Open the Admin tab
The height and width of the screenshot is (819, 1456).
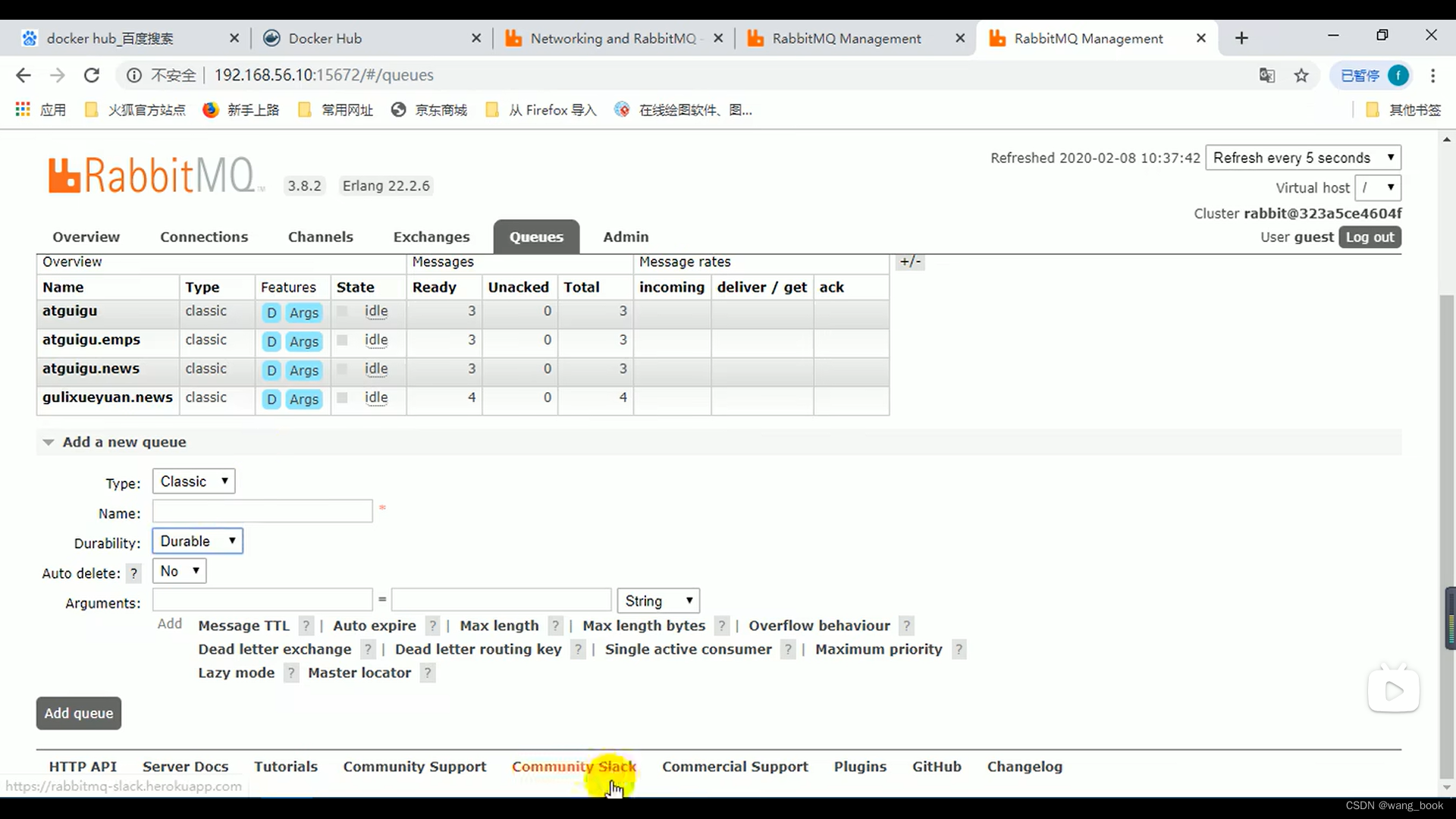click(x=626, y=237)
